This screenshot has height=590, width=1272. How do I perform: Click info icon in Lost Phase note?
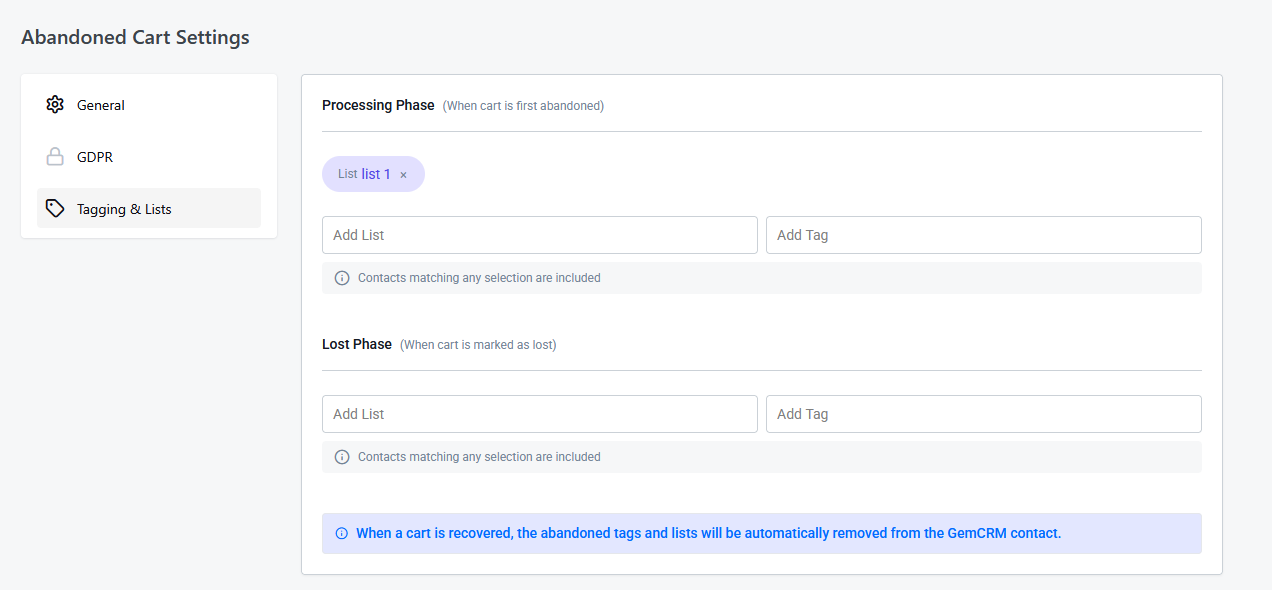342,457
